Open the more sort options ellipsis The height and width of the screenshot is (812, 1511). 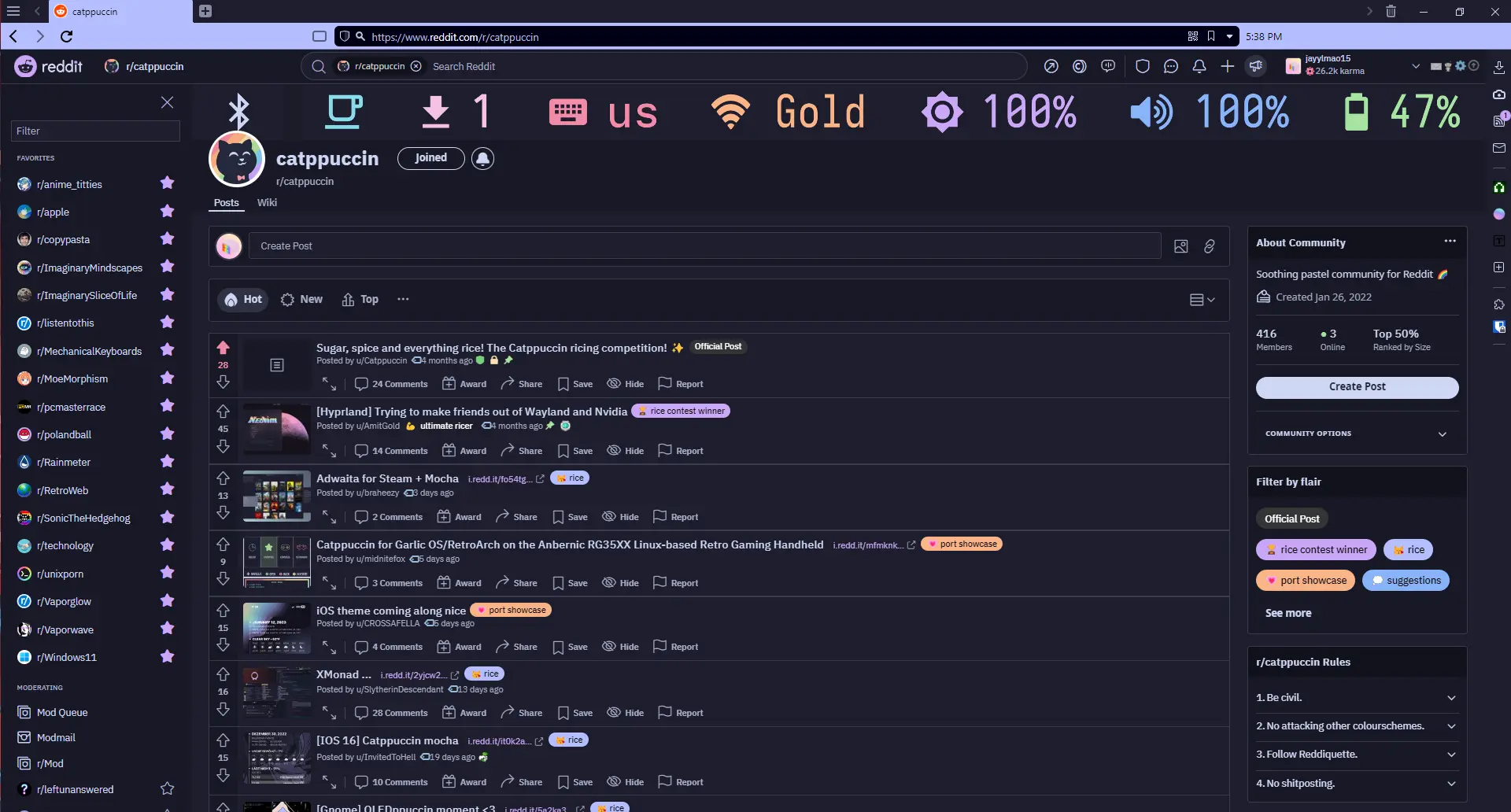[x=403, y=299]
